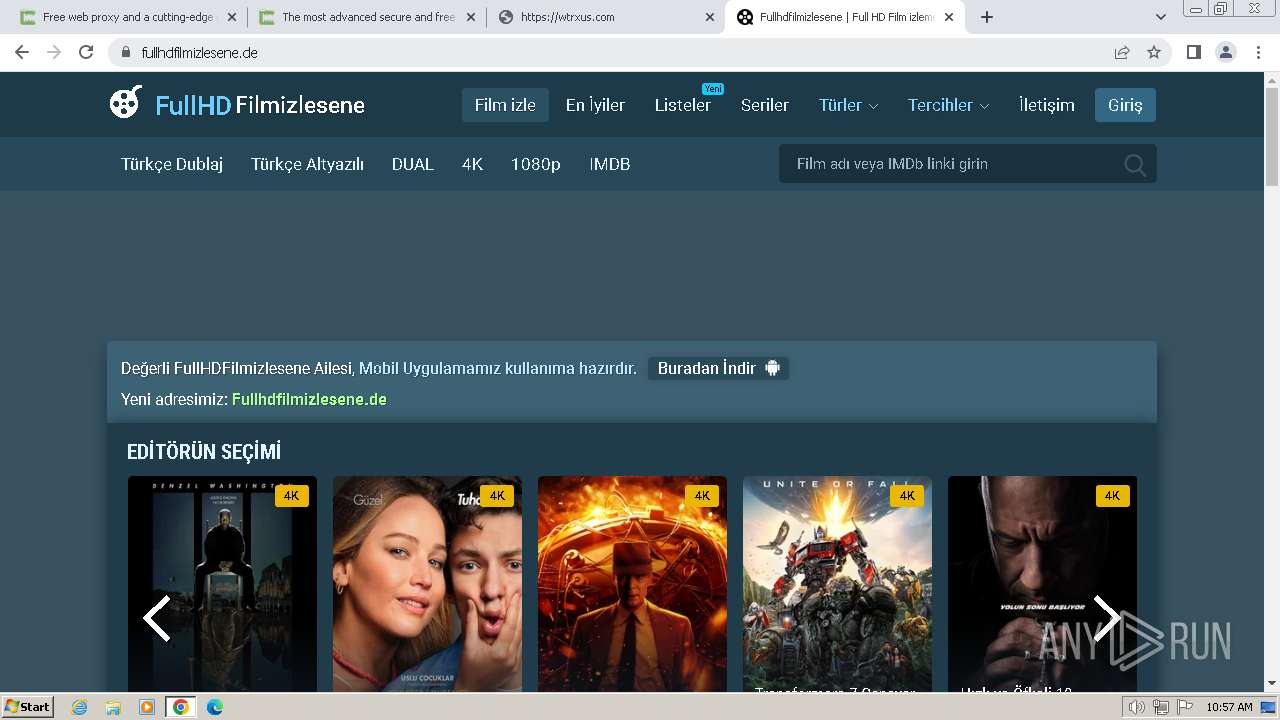Open a new browser tab
This screenshot has height=720, width=1280.
[987, 17]
